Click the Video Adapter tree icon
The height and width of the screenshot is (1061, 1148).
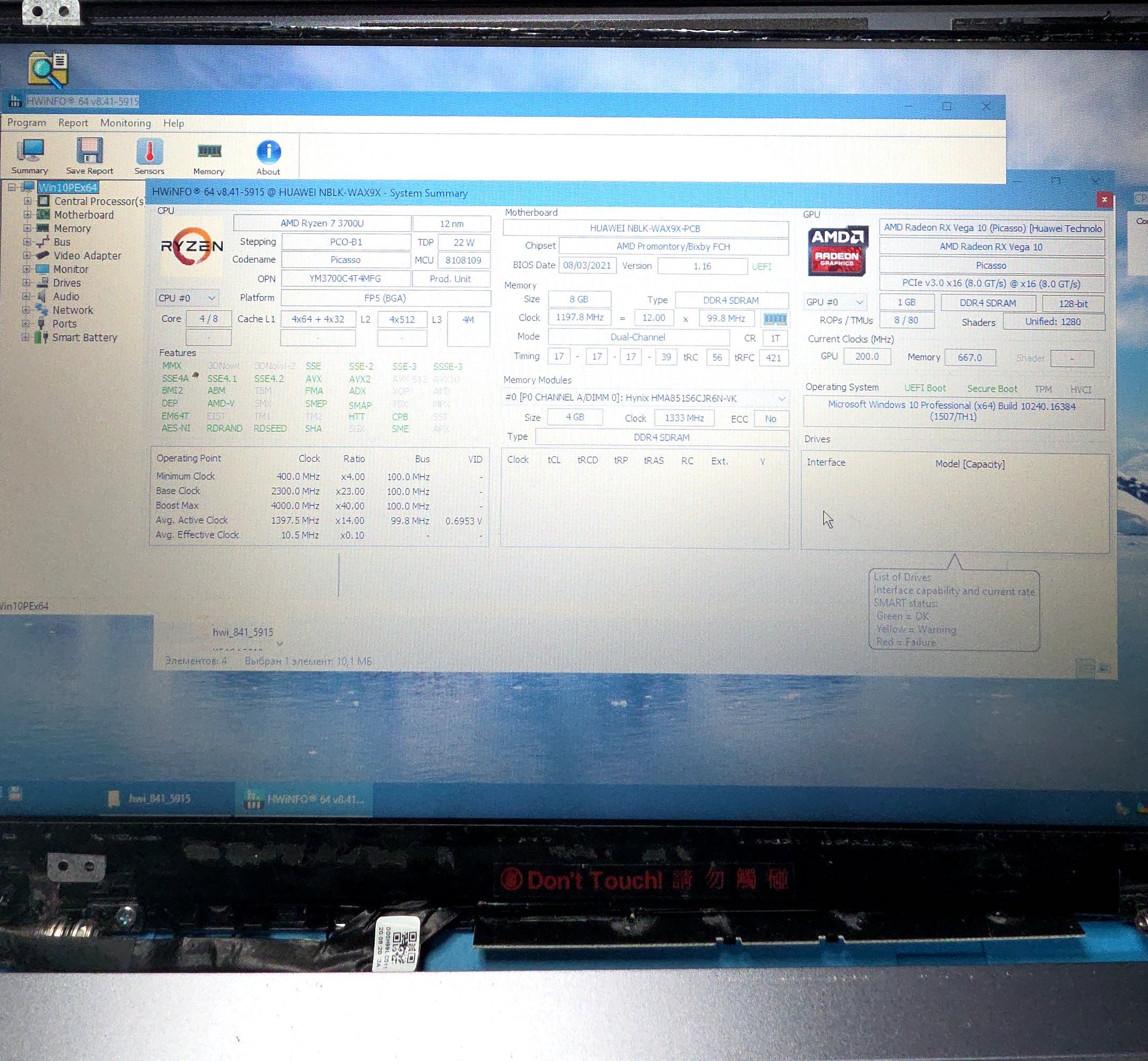pos(43,255)
